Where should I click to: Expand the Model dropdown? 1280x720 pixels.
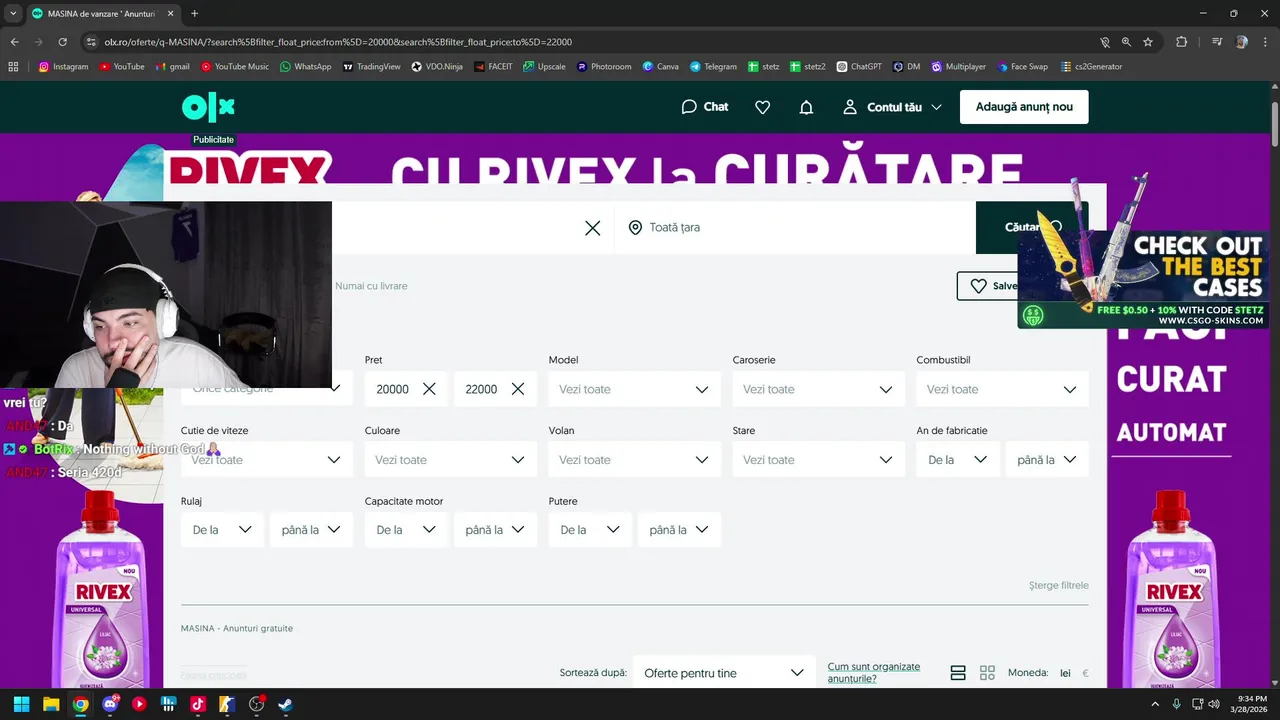click(634, 389)
